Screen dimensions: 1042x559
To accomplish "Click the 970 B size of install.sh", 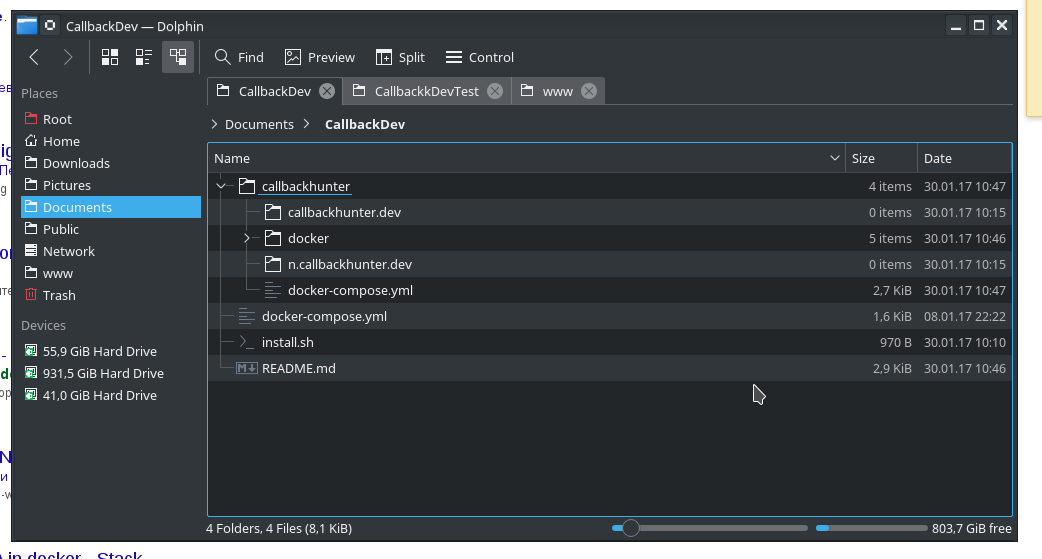I will click(x=895, y=342).
